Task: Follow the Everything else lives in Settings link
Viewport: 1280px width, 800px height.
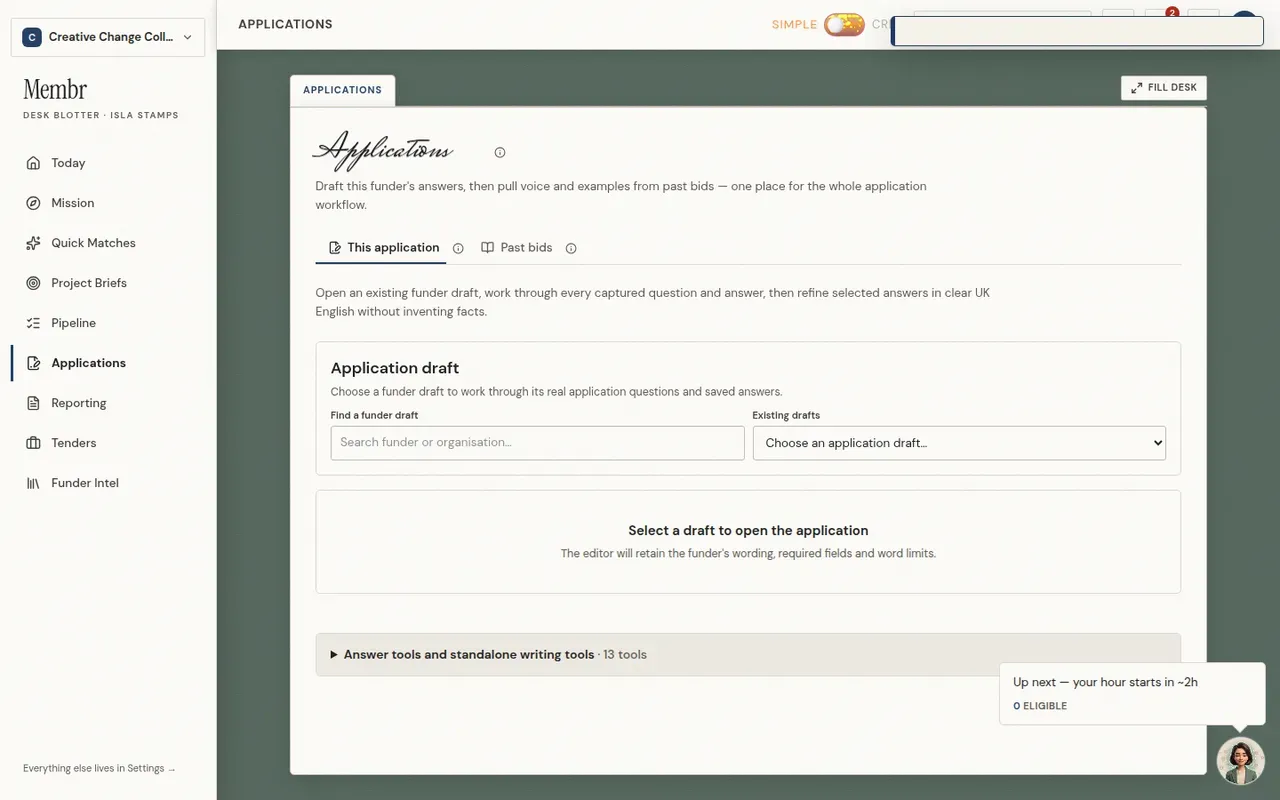Action: tap(99, 769)
